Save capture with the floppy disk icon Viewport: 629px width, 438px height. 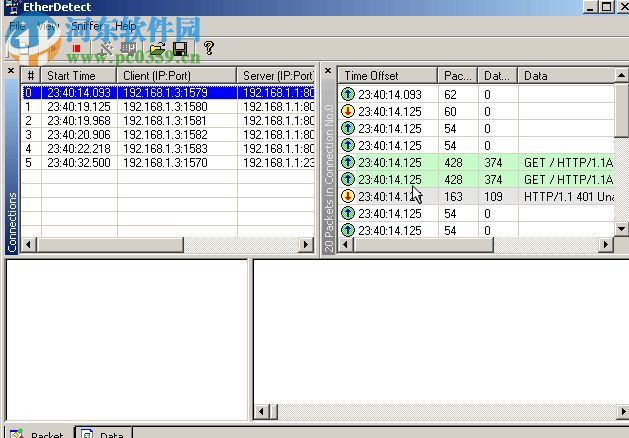pos(180,49)
